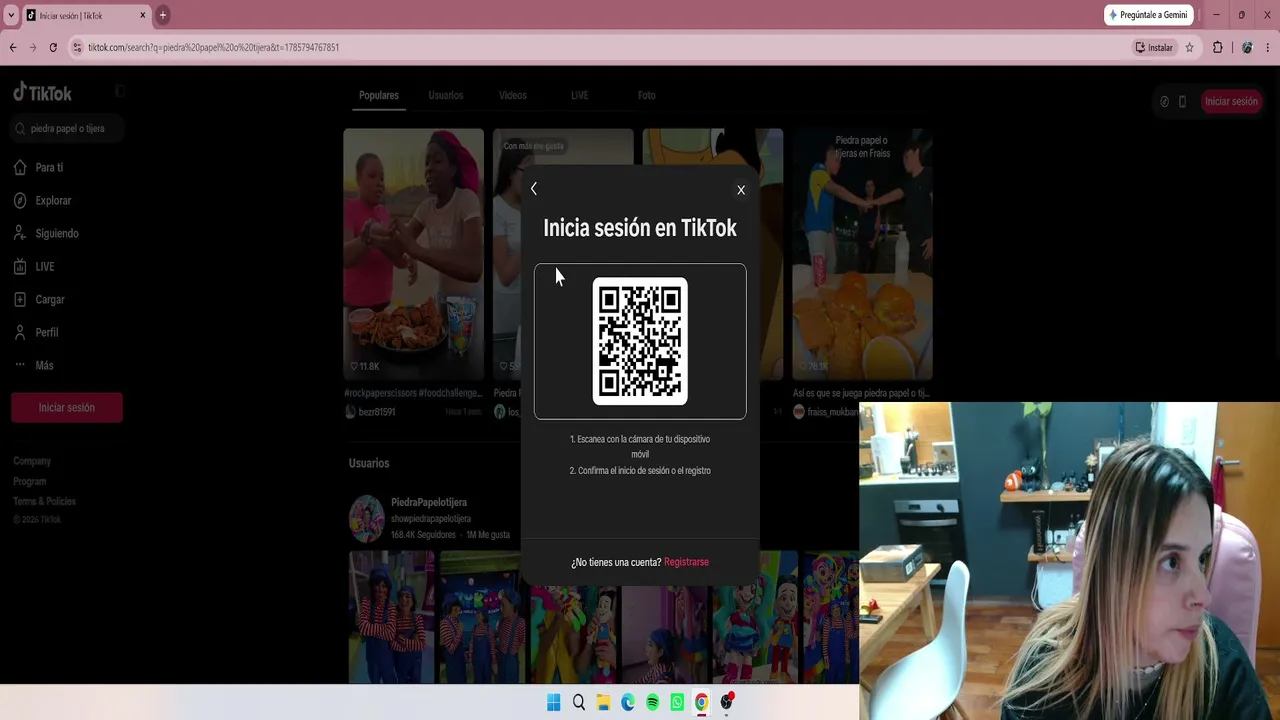
Task: Click the TikTok coin icon in header
Action: pyautogui.click(x=1164, y=101)
